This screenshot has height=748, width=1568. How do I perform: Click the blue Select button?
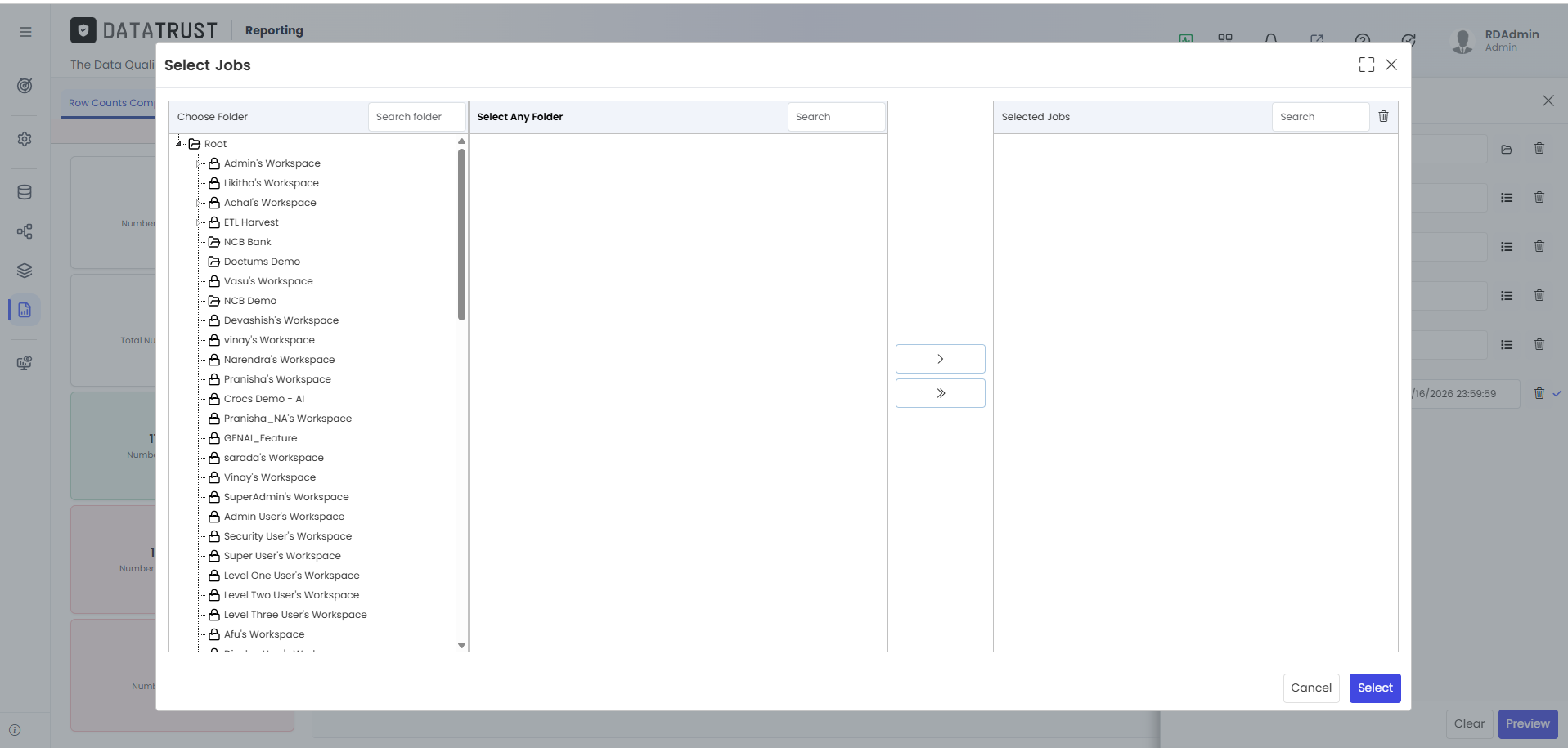pos(1374,688)
